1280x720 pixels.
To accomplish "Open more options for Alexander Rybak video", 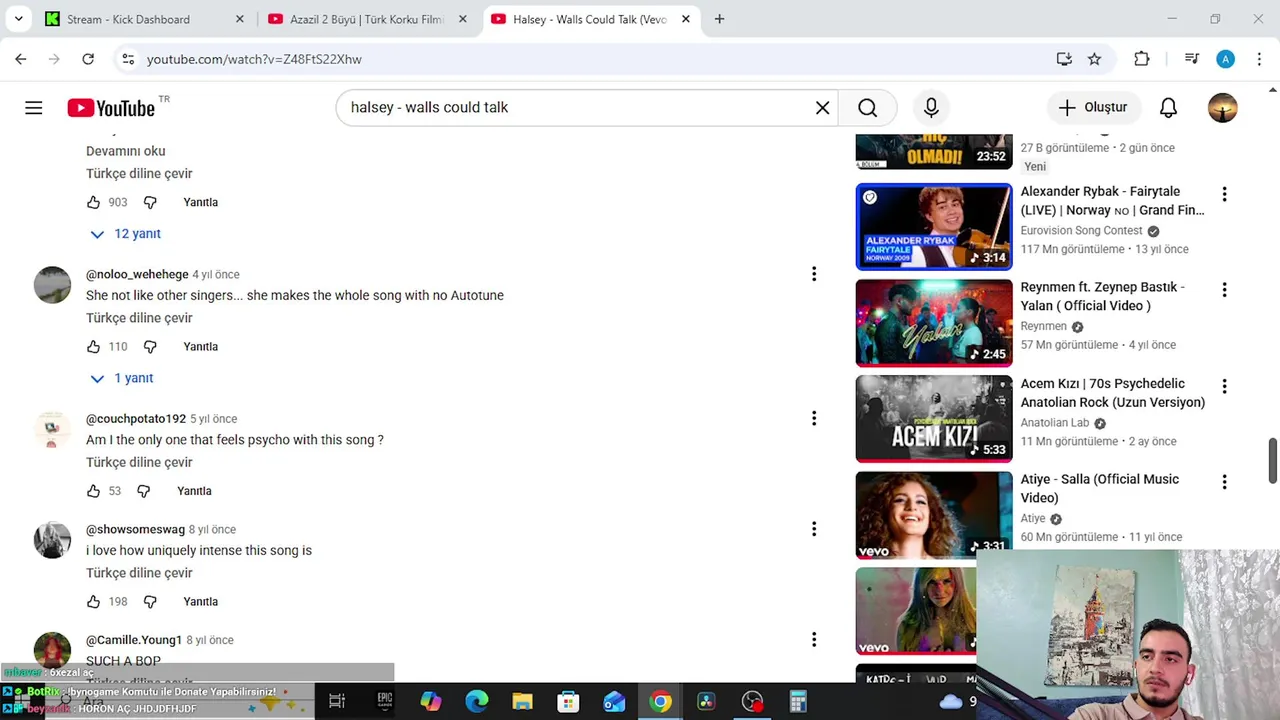I will [1224, 194].
